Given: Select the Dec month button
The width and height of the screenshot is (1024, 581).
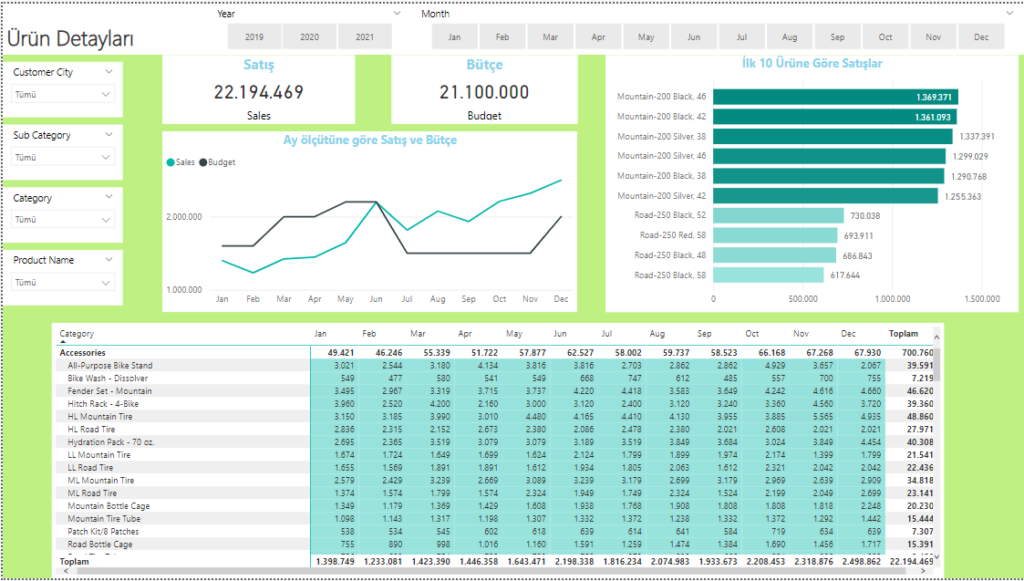Looking at the screenshot, I should pos(981,37).
